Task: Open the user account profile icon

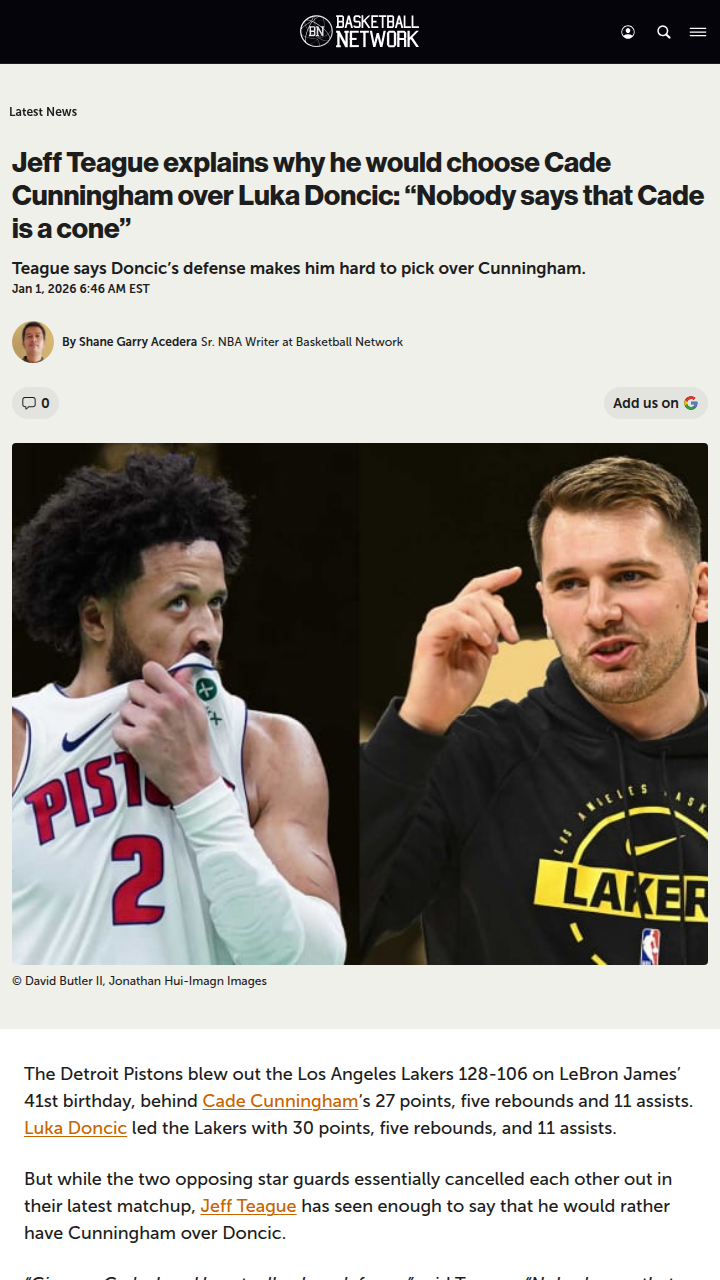Action: 628,32
